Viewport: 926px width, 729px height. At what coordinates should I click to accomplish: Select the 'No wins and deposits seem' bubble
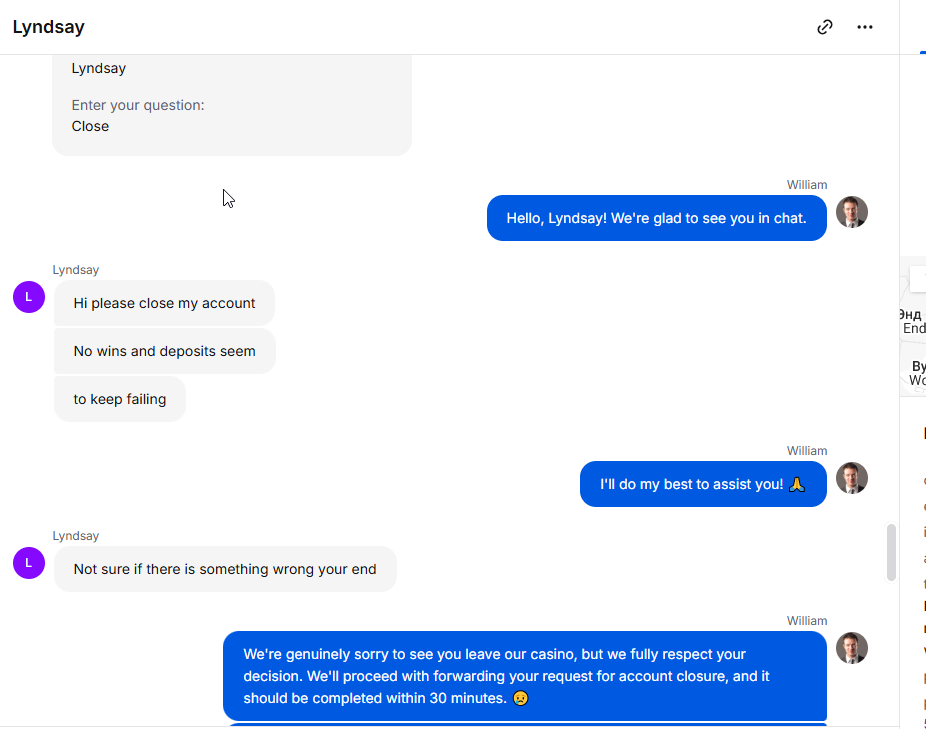click(x=164, y=351)
